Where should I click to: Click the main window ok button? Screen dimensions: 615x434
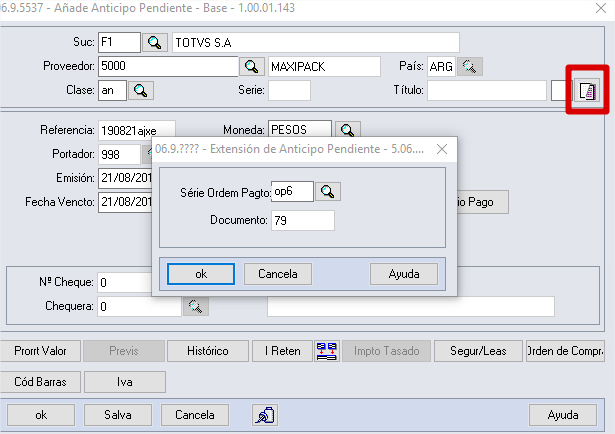pos(41,415)
